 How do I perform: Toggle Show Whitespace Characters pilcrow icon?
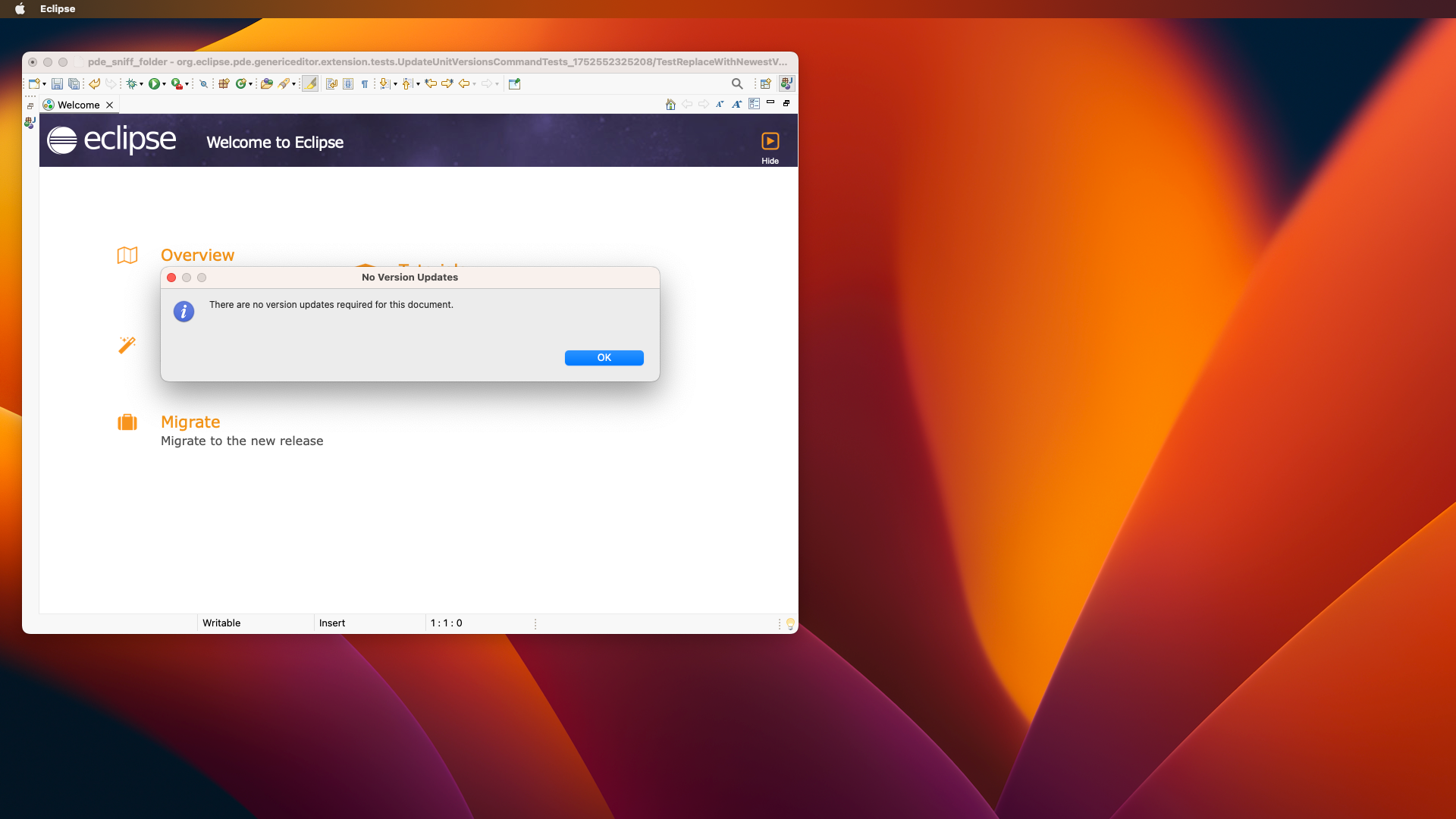[x=365, y=83]
